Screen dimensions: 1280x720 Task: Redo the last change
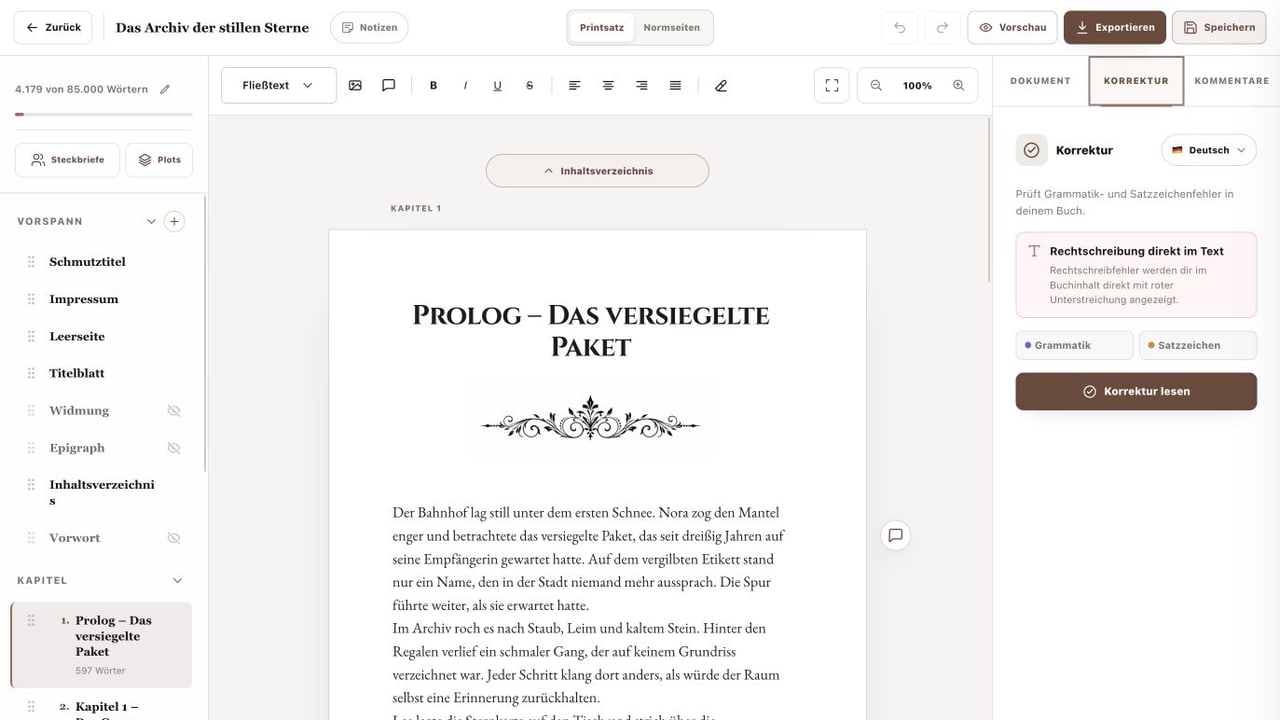pyautogui.click(x=942, y=27)
